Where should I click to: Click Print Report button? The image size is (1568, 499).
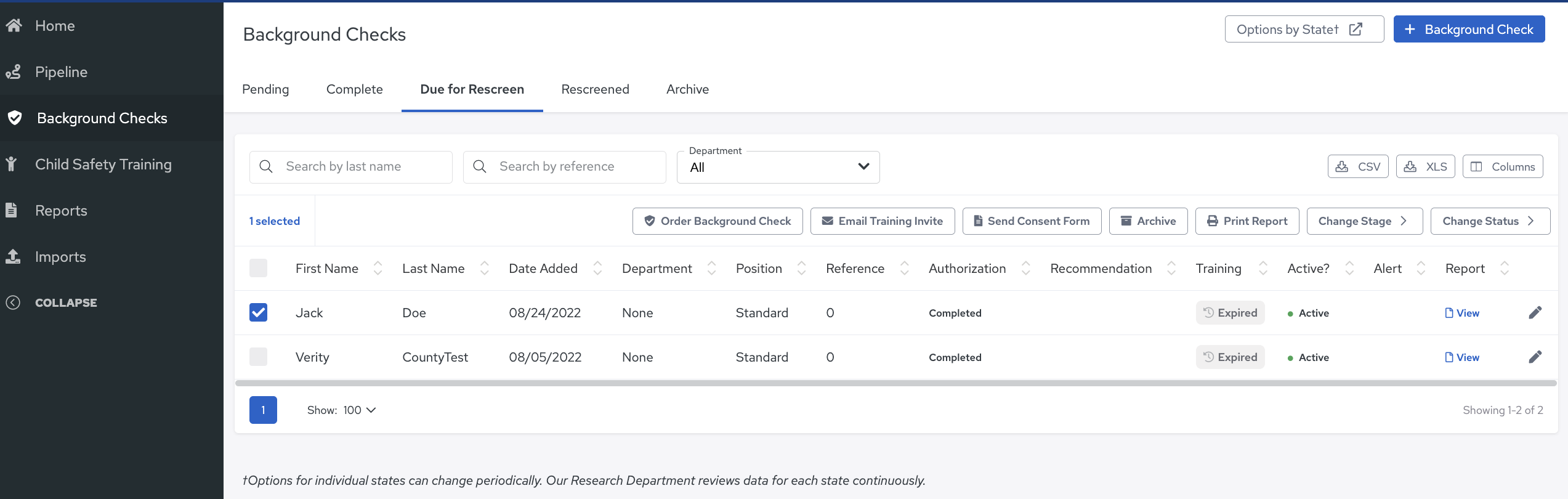tap(1247, 221)
